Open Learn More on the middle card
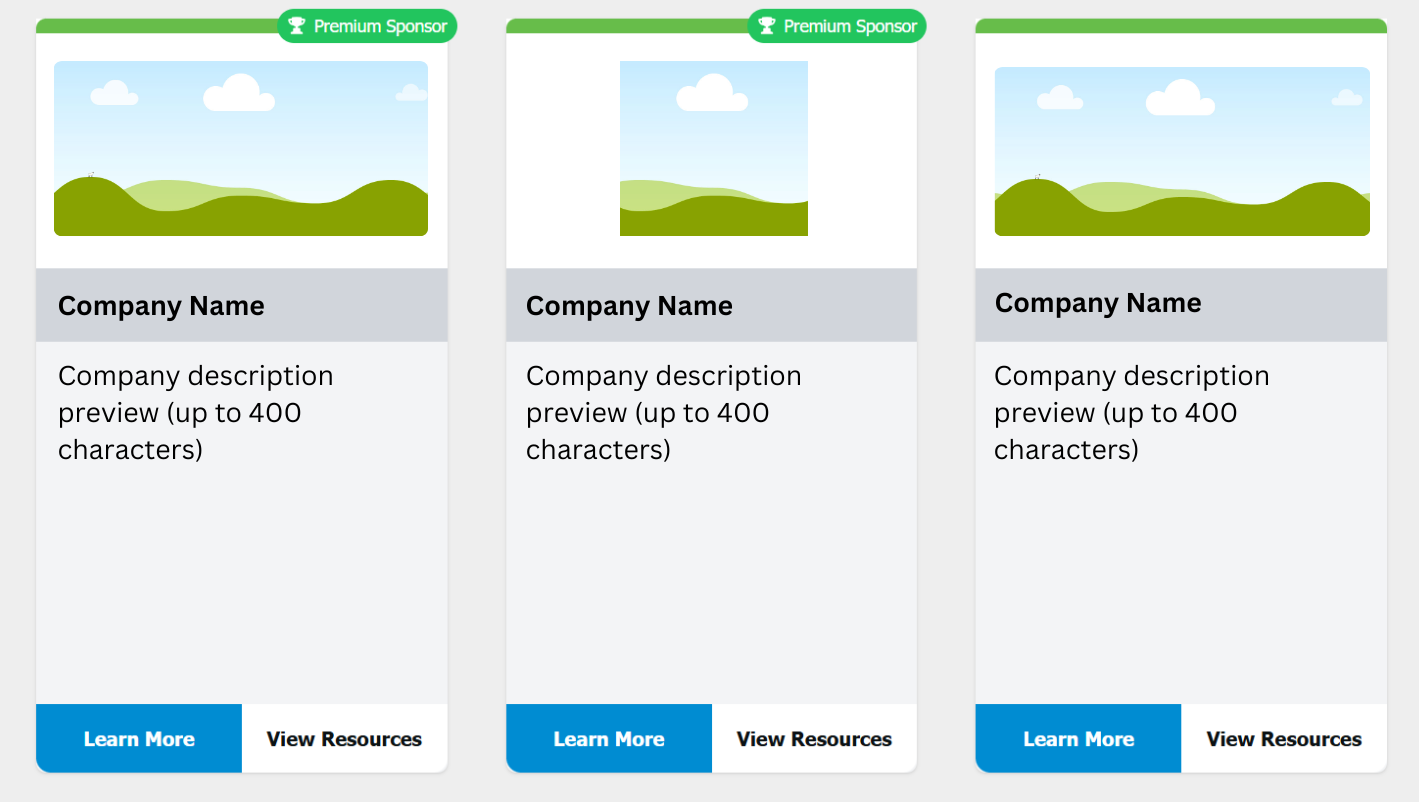The width and height of the screenshot is (1419, 802). pyautogui.click(x=609, y=739)
